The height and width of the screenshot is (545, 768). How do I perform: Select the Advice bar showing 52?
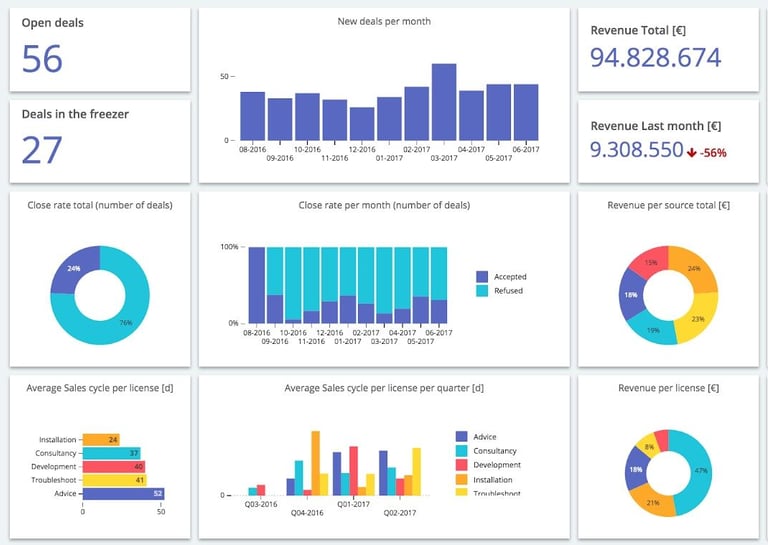point(123,494)
